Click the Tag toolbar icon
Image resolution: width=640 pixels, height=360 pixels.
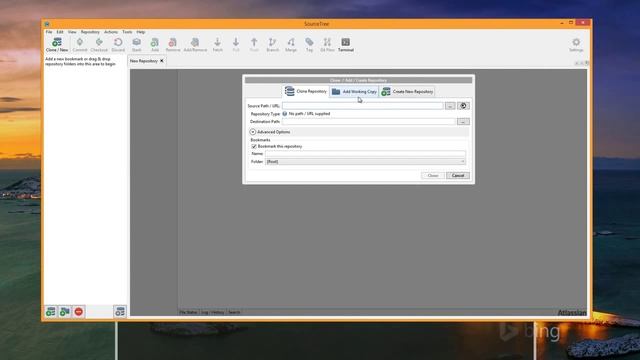click(309, 44)
